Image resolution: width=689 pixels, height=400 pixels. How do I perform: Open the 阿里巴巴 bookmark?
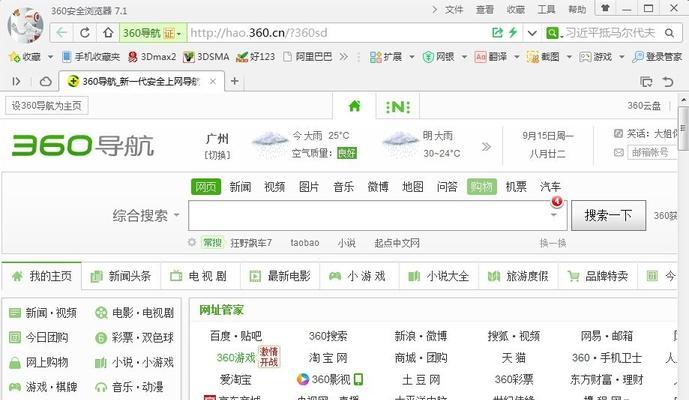(x=307, y=57)
